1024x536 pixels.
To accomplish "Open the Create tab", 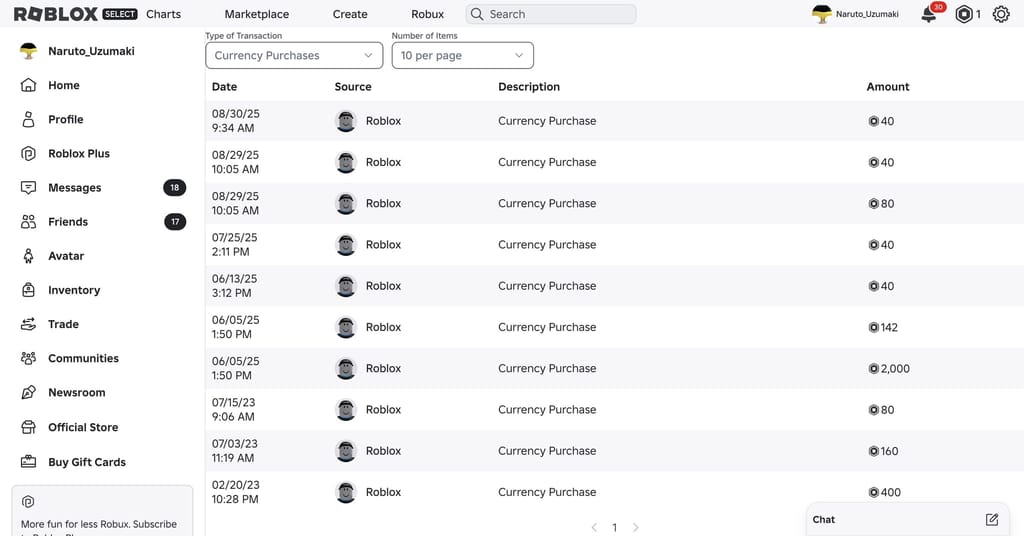I will 350,14.
